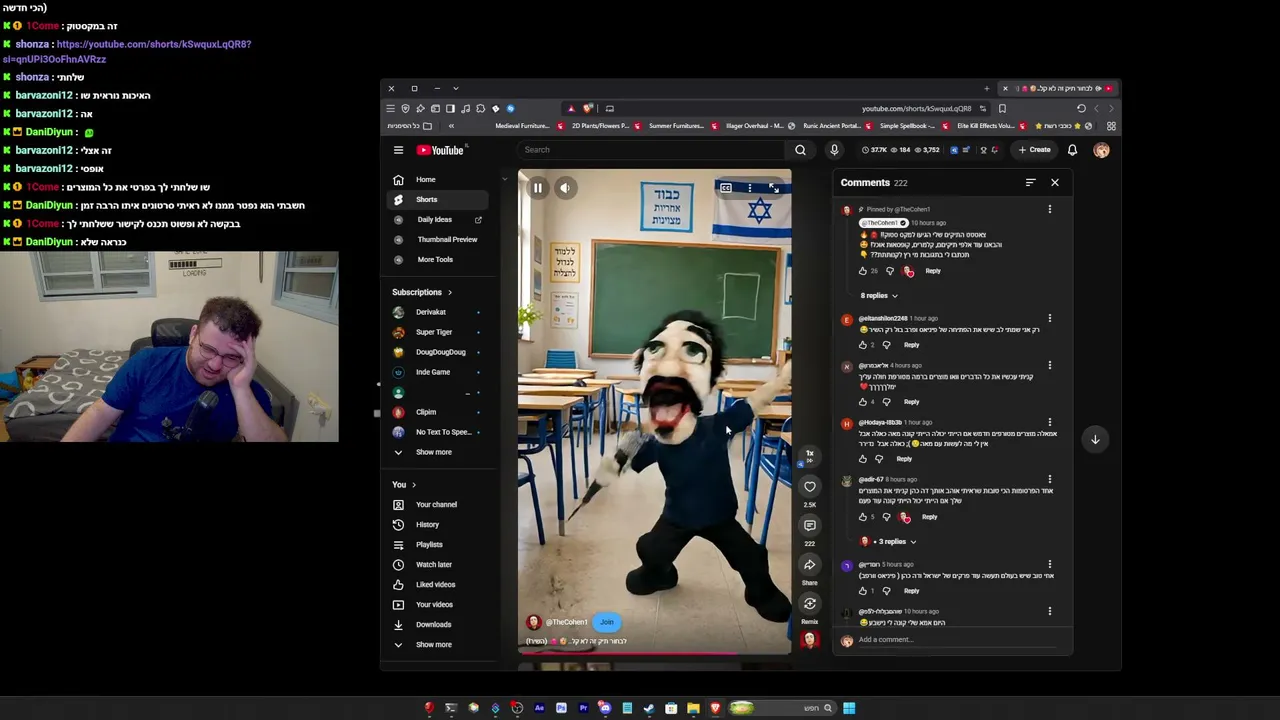Open the account avatar menu
1280x720 pixels.
[x=1101, y=150]
